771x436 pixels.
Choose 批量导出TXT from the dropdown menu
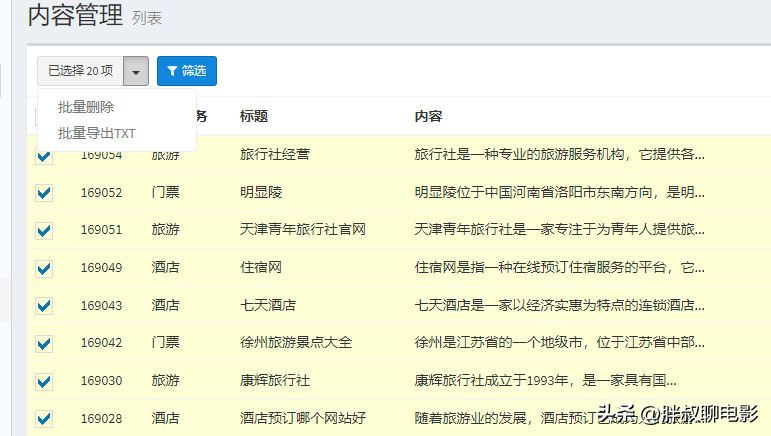click(96, 133)
